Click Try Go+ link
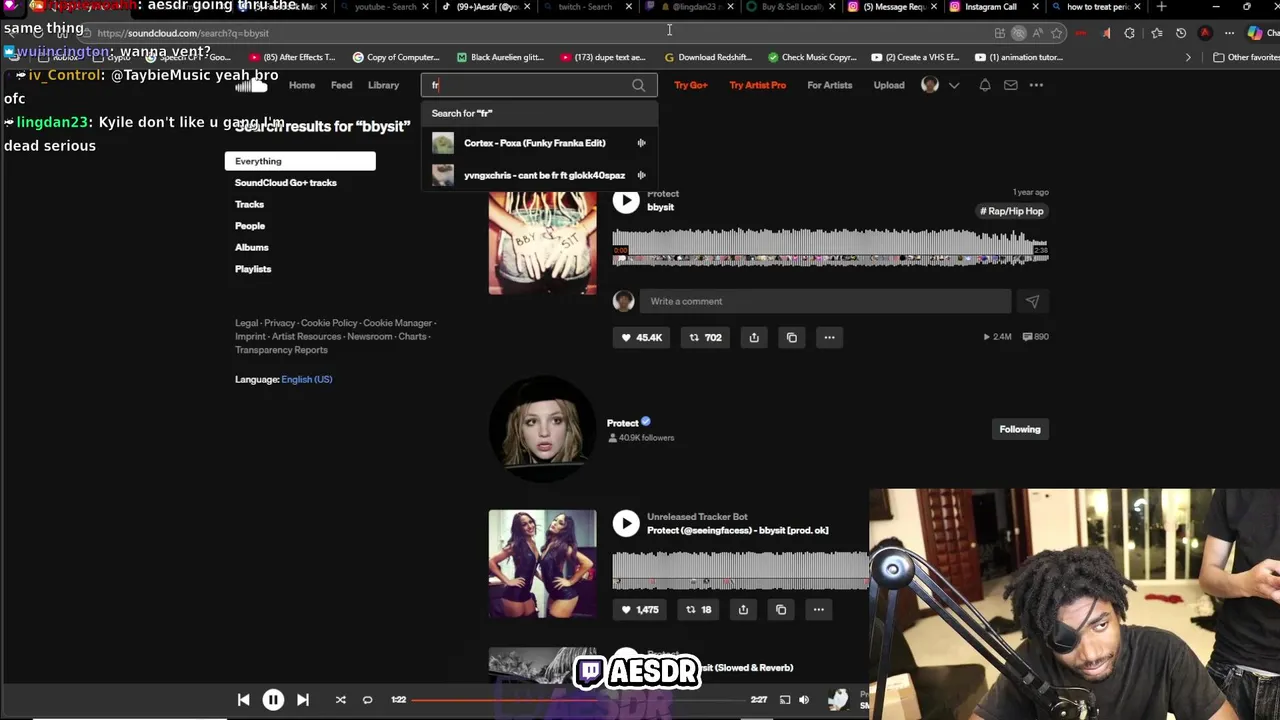Screen dimensions: 1280x720 (691, 85)
